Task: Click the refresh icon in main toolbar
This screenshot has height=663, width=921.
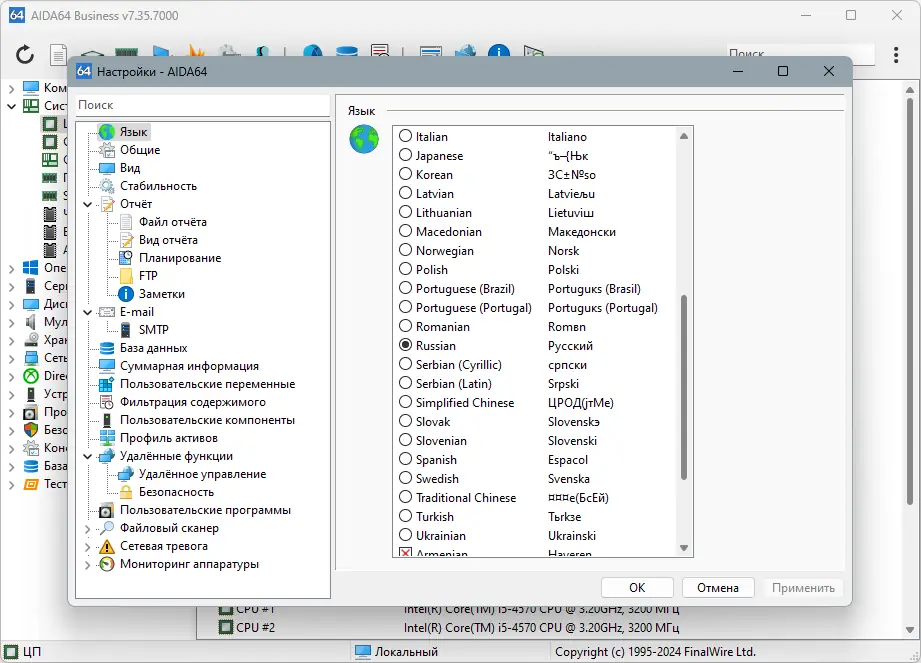Action: coord(25,55)
